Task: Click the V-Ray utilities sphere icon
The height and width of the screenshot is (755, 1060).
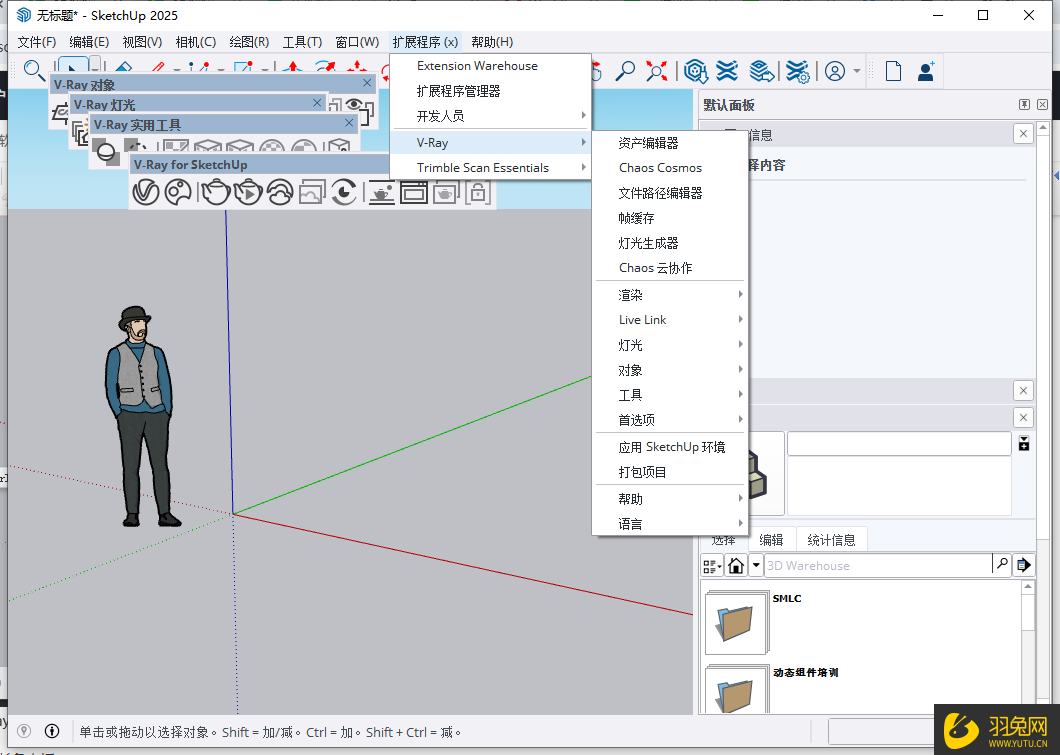Action: pos(107,153)
